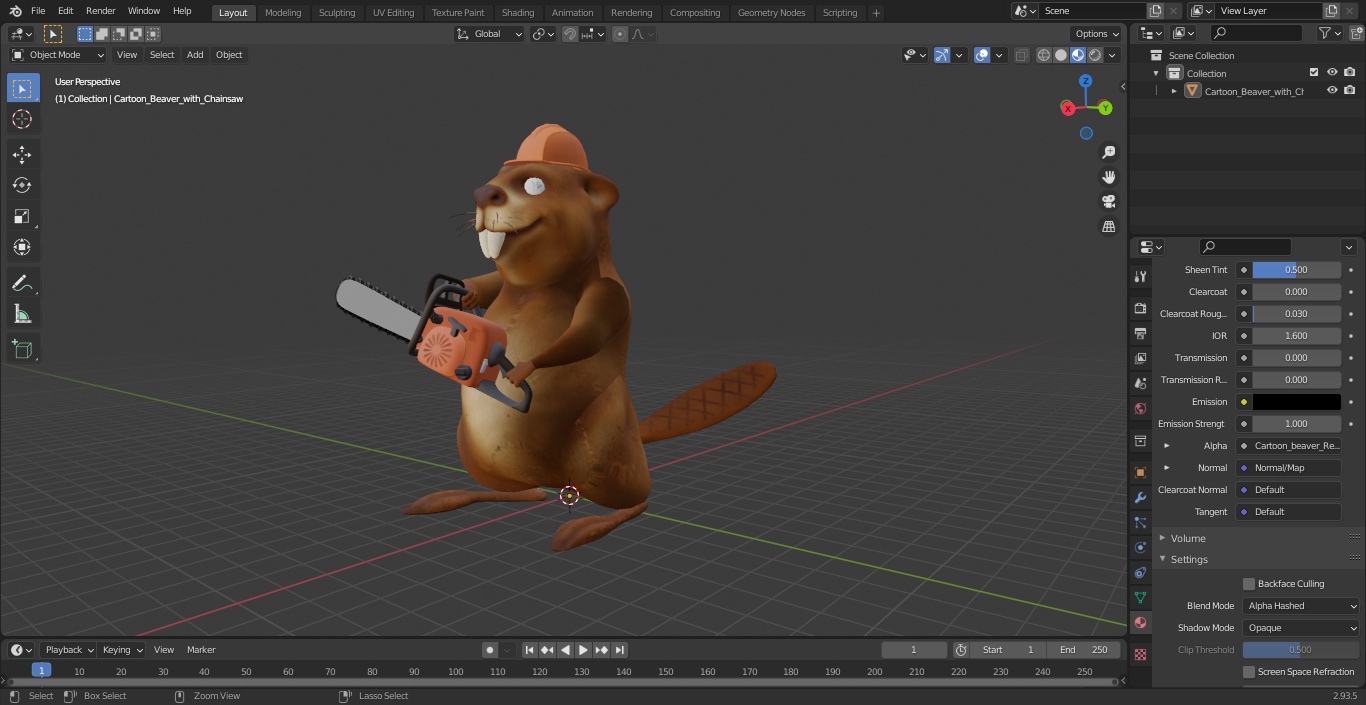
Task: Select the Cursor tool in the toolbar
Action: [22, 119]
